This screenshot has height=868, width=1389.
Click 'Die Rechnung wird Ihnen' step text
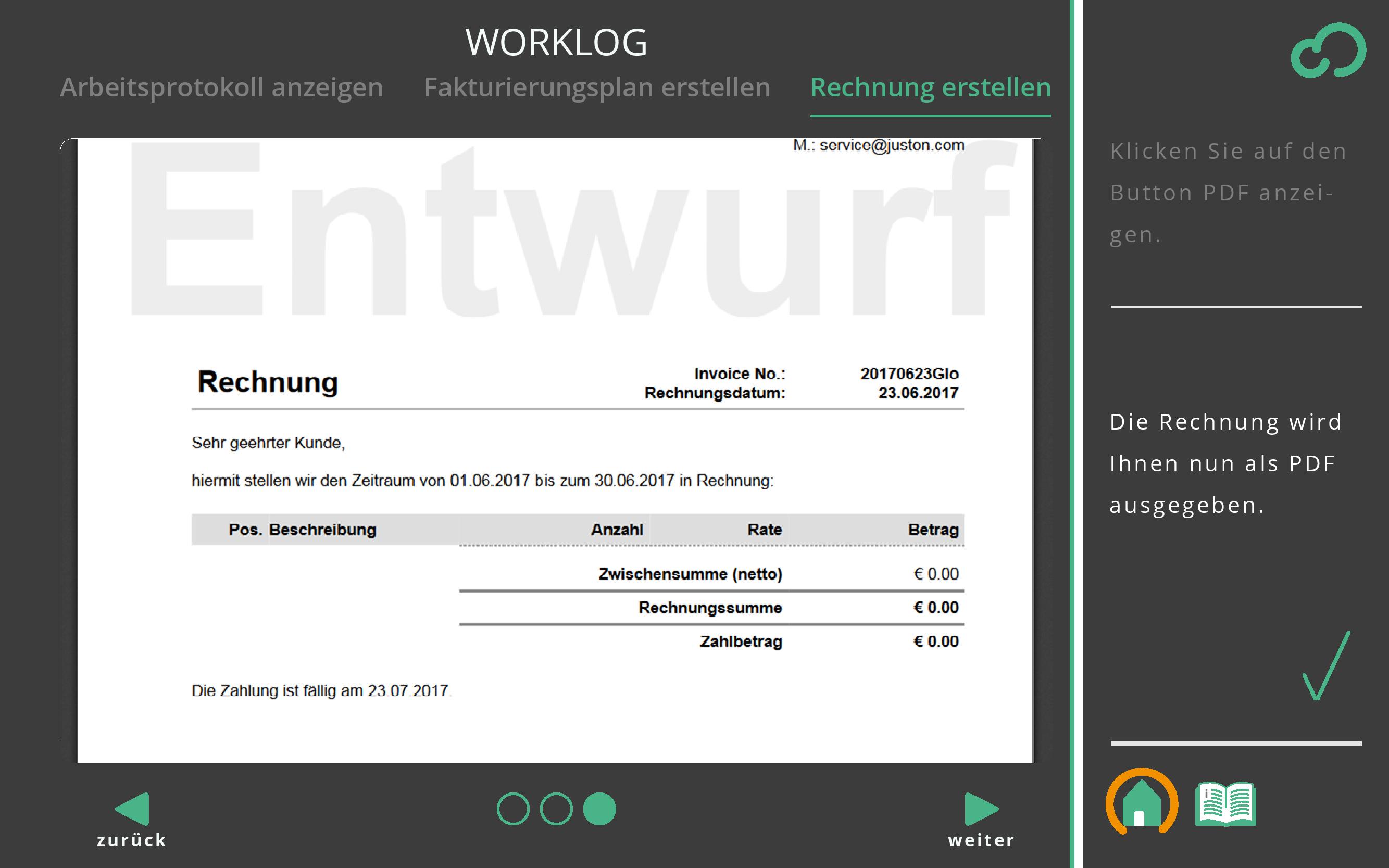coord(1225,463)
